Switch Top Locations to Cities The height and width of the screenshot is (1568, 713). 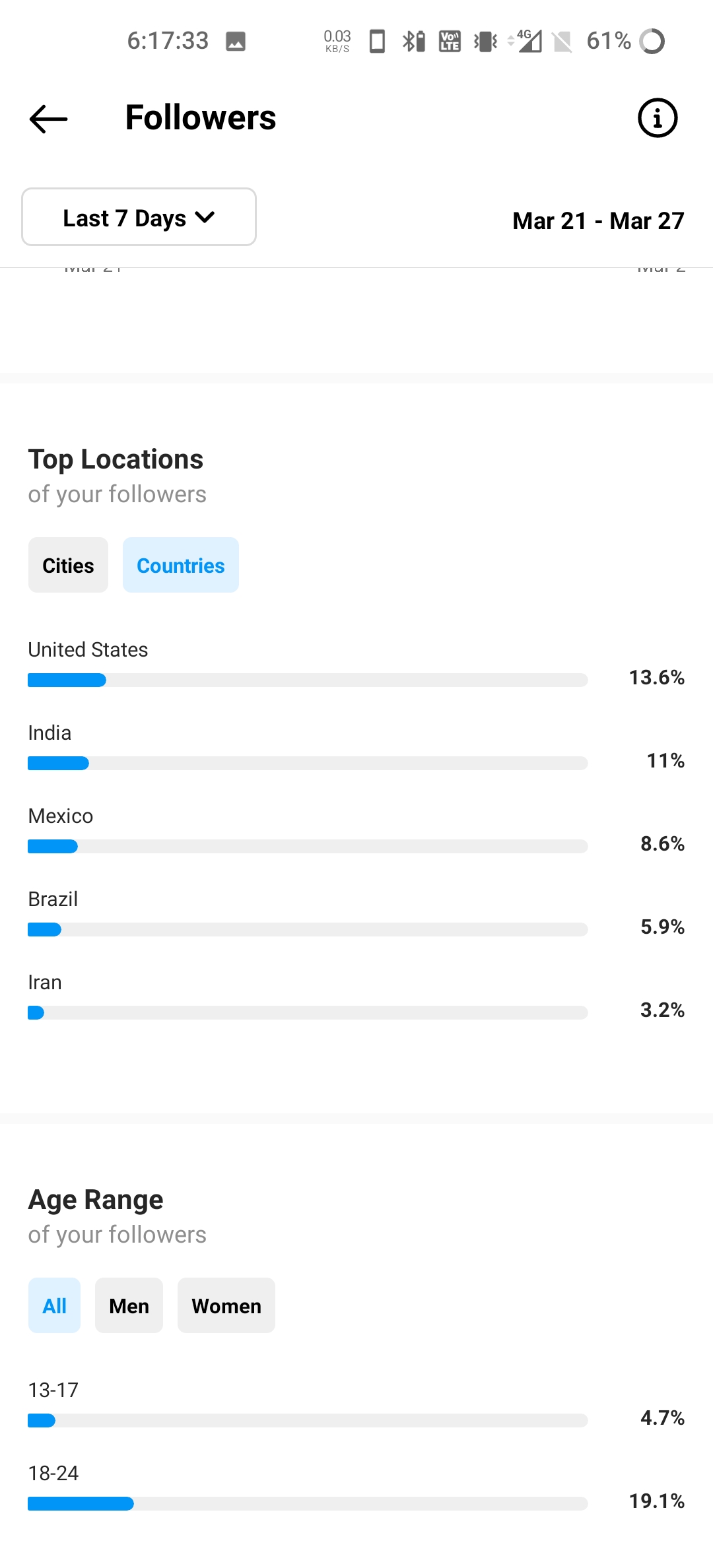[68, 566]
